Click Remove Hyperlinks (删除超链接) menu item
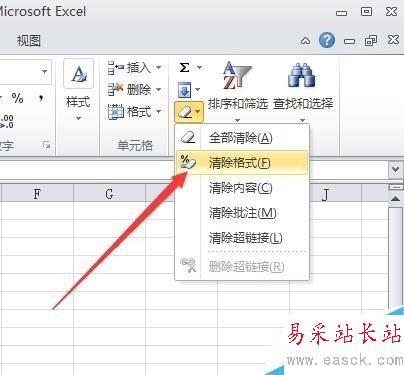Viewport: 404px width, 375px height. click(x=242, y=266)
